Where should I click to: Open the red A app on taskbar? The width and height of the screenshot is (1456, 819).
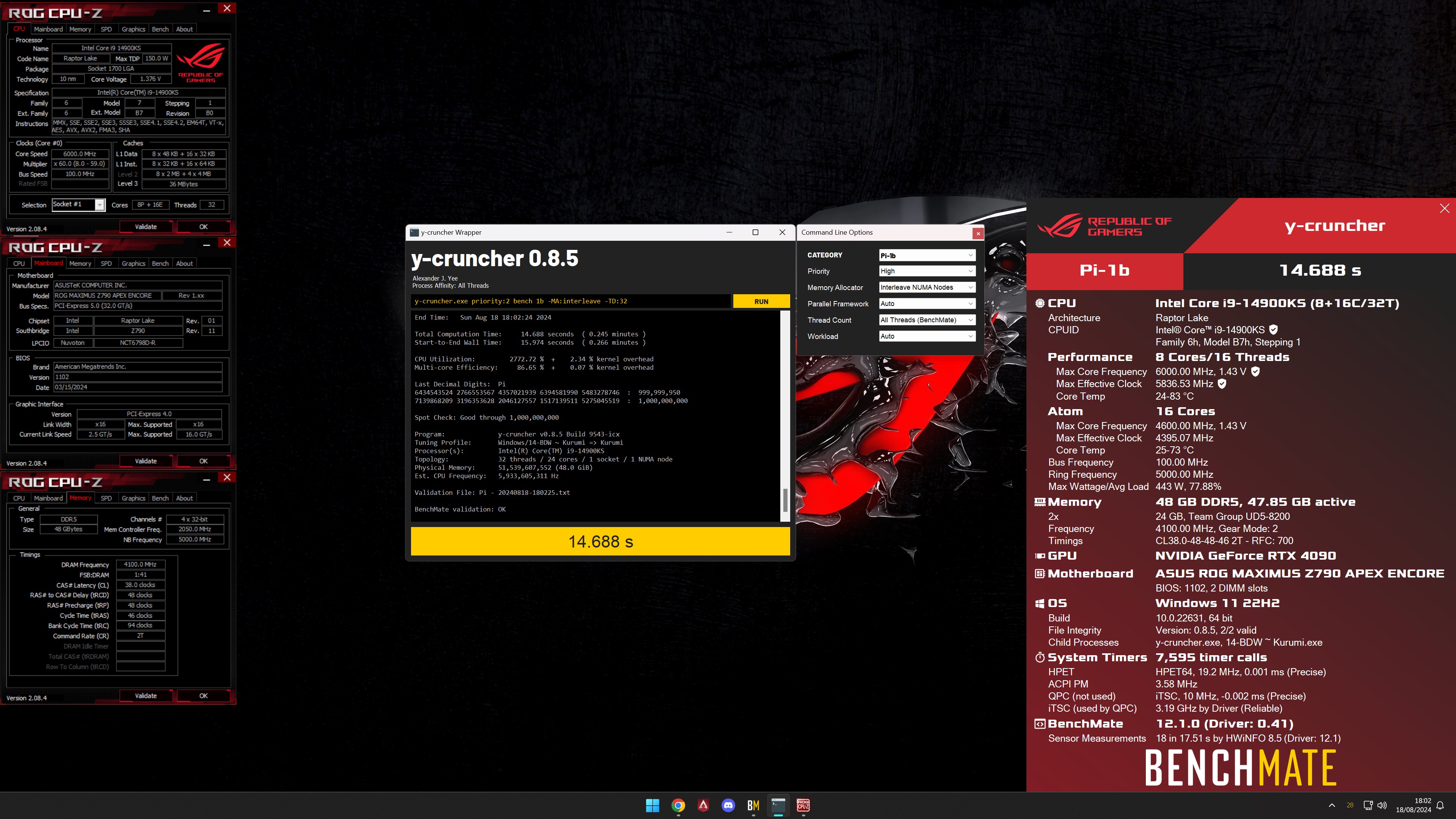[x=703, y=805]
